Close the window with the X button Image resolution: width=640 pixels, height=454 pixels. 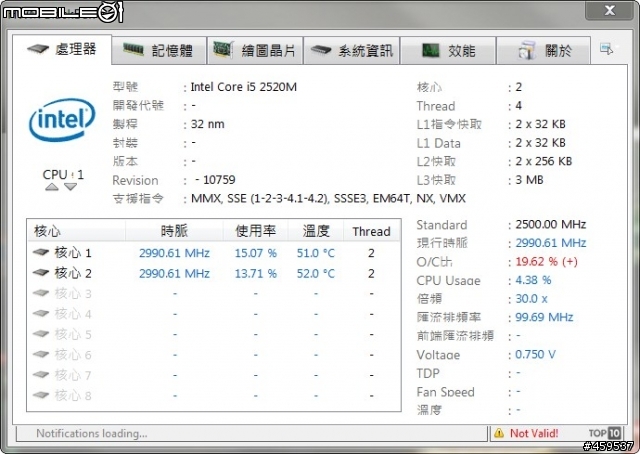coord(609,10)
